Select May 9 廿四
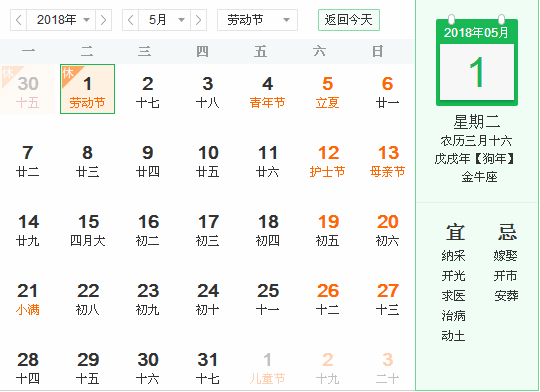 [147, 161]
